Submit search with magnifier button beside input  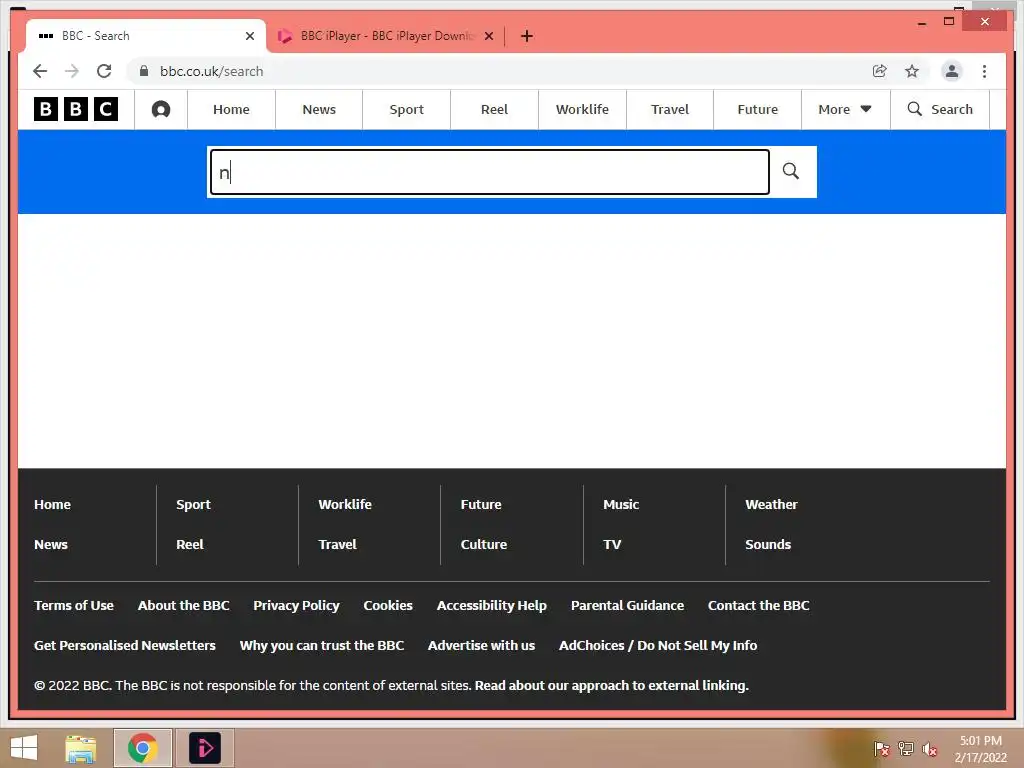coord(791,171)
